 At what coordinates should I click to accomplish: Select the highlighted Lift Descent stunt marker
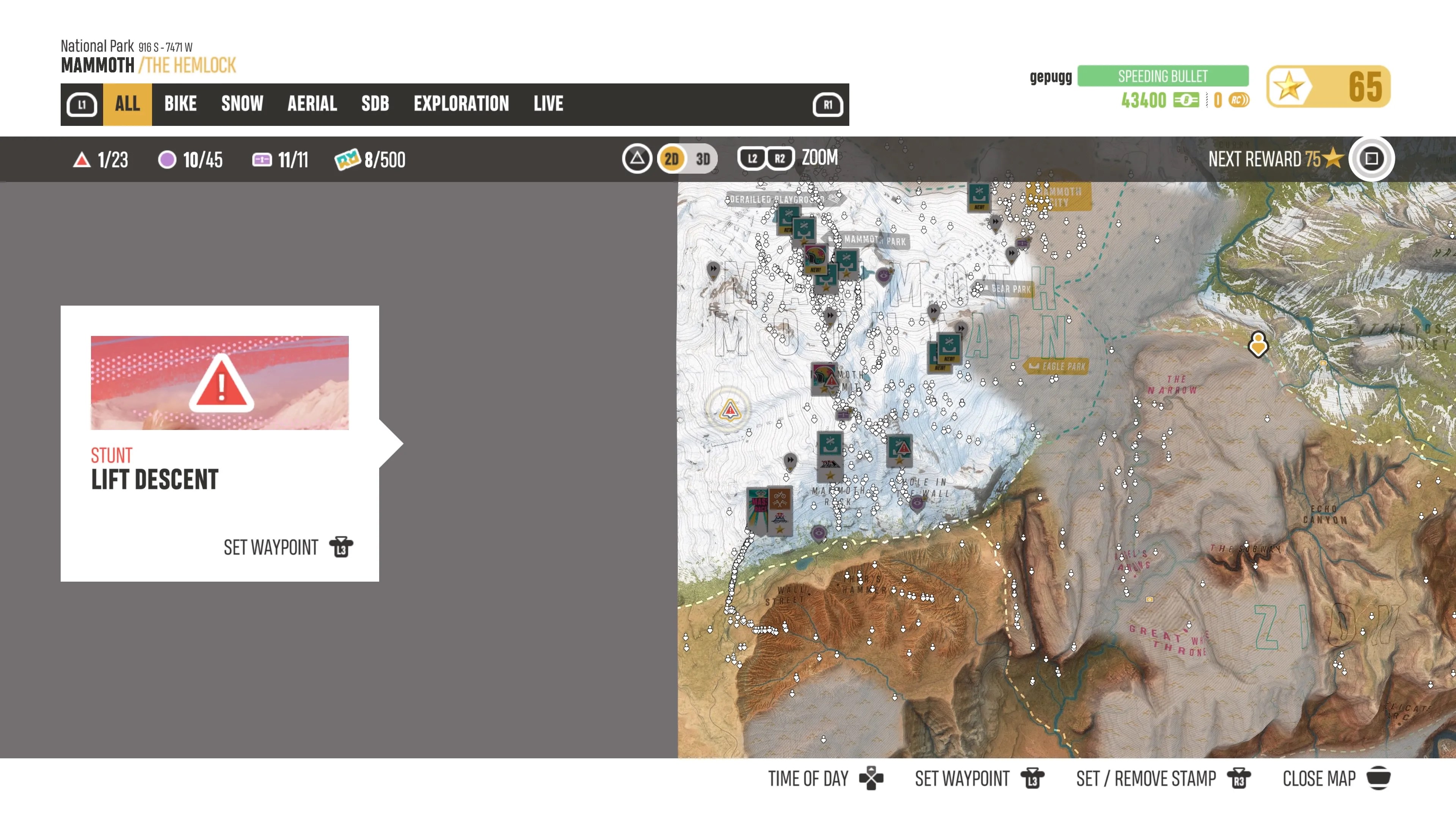click(x=730, y=409)
